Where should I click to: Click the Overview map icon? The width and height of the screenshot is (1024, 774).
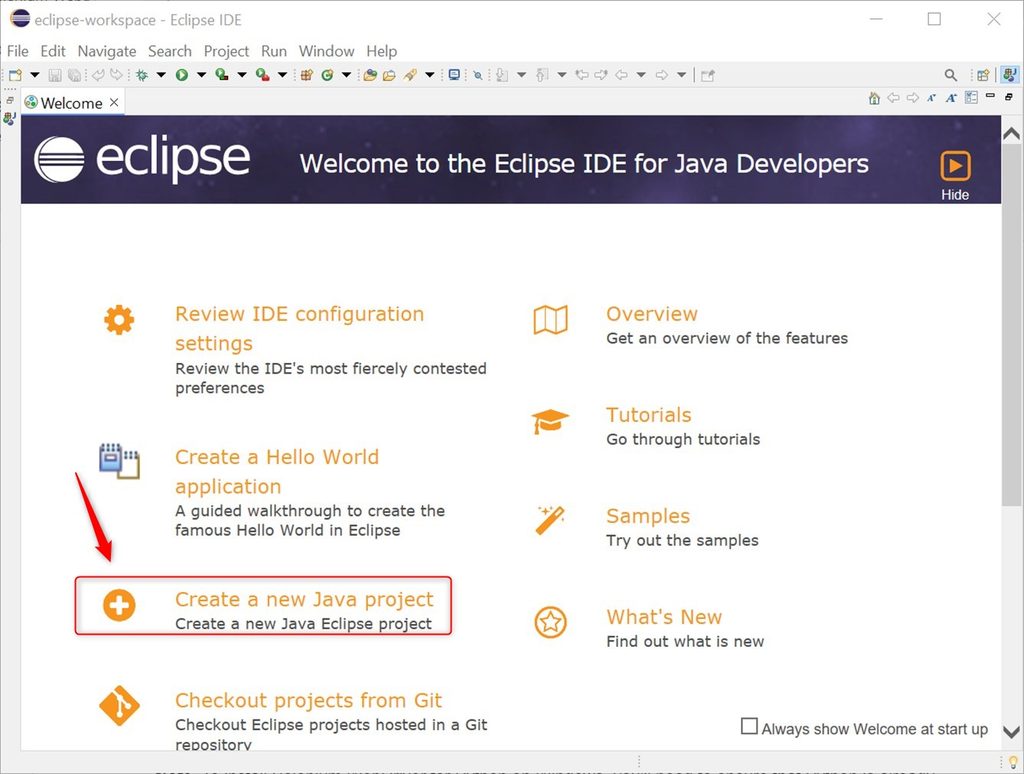(551, 320)
